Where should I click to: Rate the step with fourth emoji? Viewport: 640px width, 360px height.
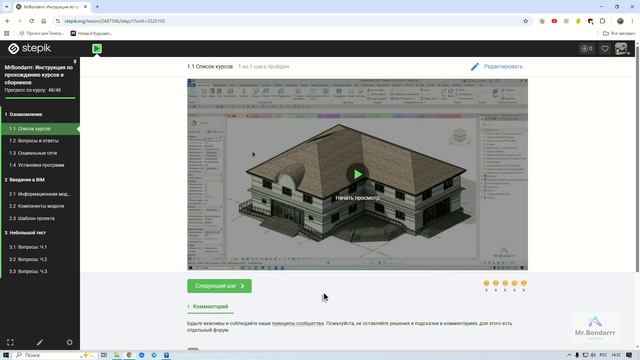[514, 283]
